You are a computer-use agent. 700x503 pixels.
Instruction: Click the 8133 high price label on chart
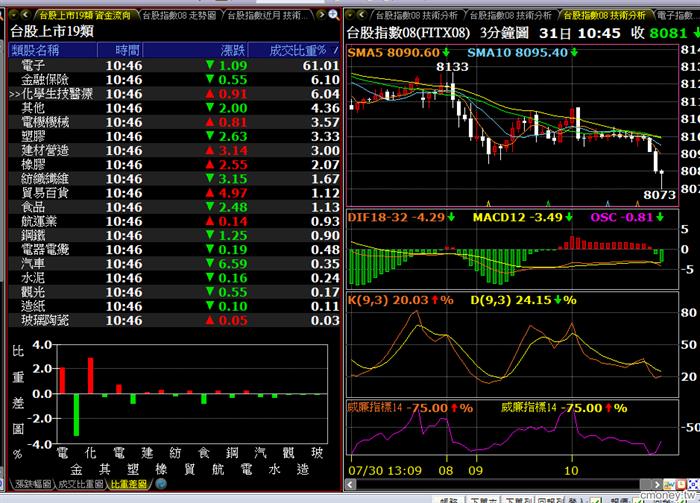(x=452, y=67)
